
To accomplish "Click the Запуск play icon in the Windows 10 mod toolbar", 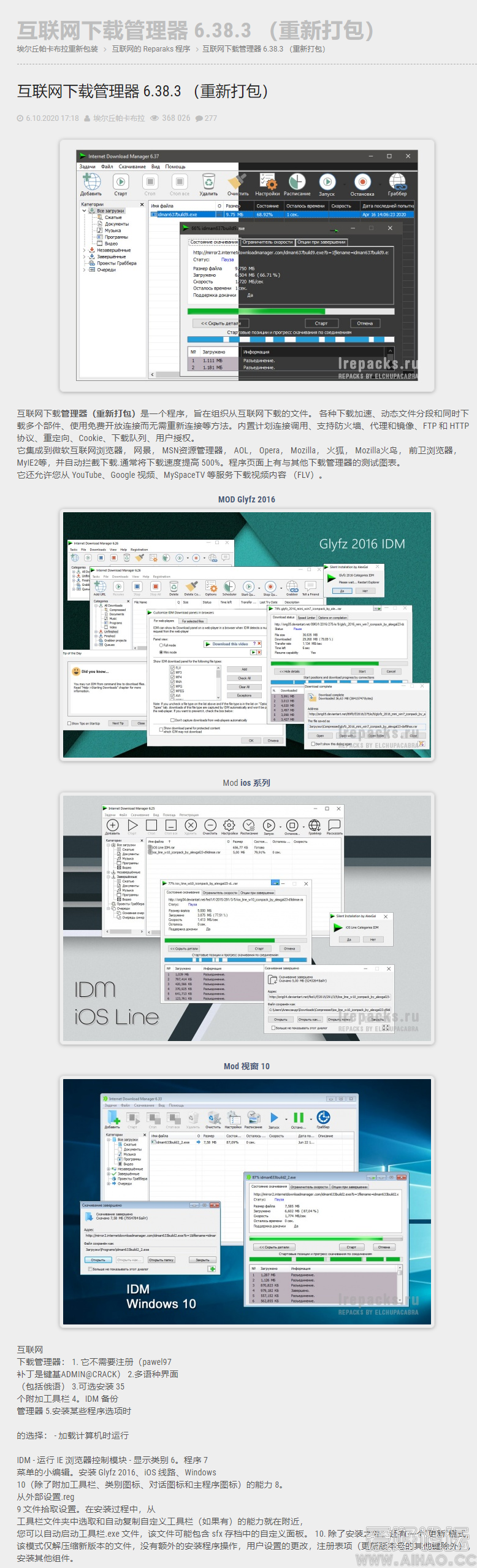I will coord(274,1118).
